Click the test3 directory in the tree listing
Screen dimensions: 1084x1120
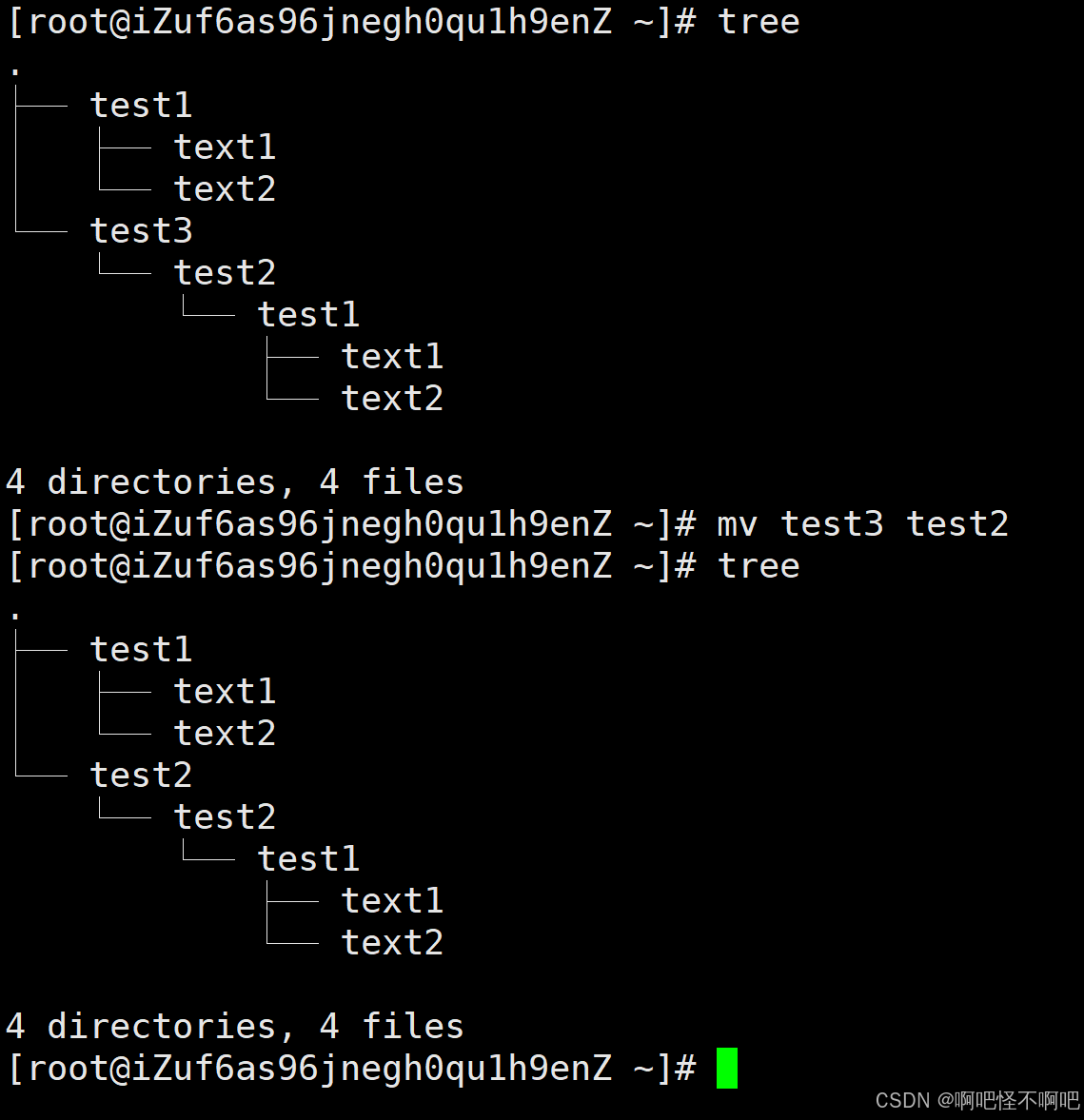point(141,231)
